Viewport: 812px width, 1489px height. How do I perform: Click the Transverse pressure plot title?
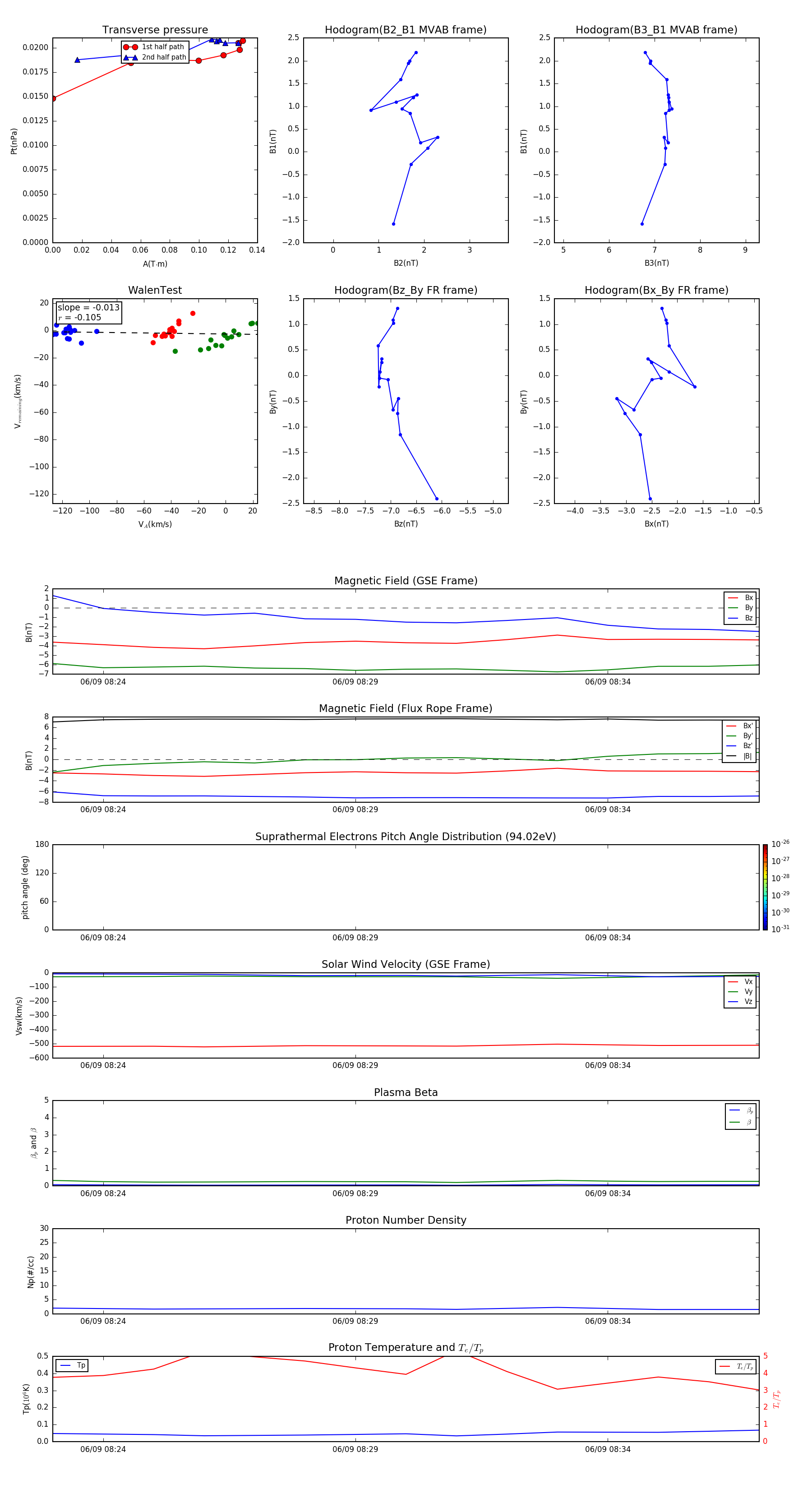pyautogui.click(x=155, y=30)
